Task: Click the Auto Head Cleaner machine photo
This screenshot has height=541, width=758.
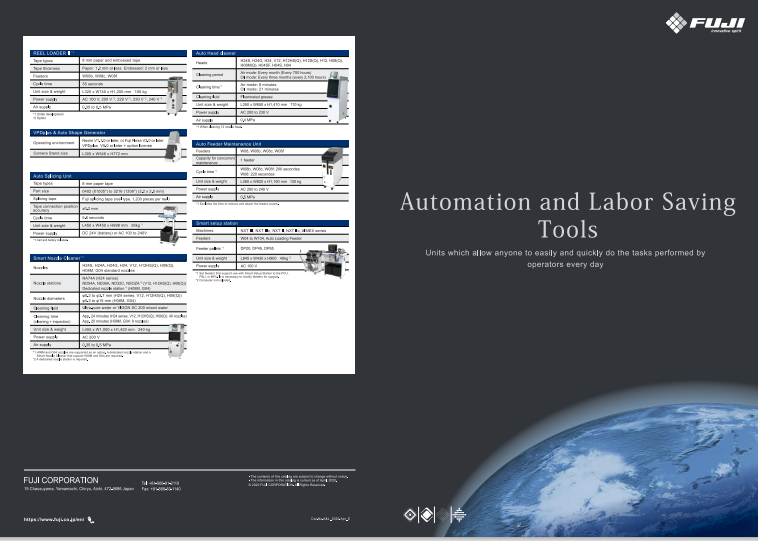Action: click(x=337, y=97)
